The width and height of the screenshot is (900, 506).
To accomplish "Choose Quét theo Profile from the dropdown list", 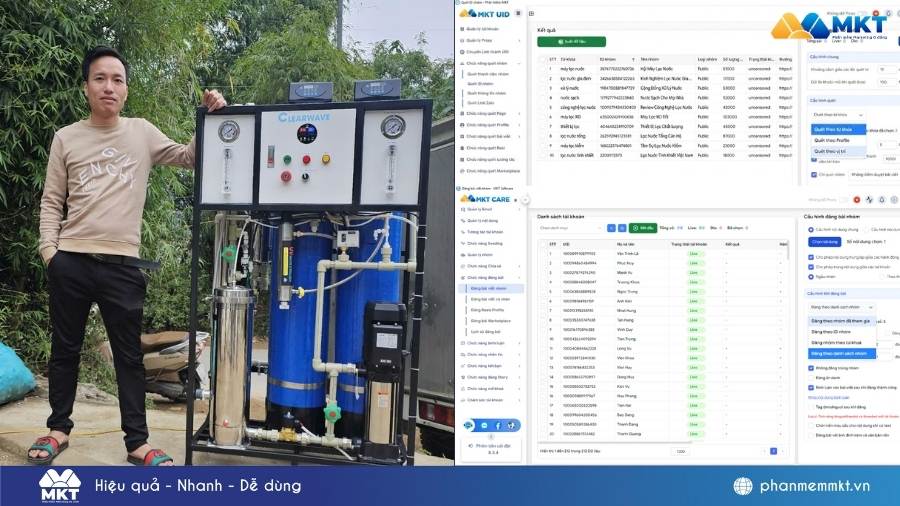I will coord(838,140).
